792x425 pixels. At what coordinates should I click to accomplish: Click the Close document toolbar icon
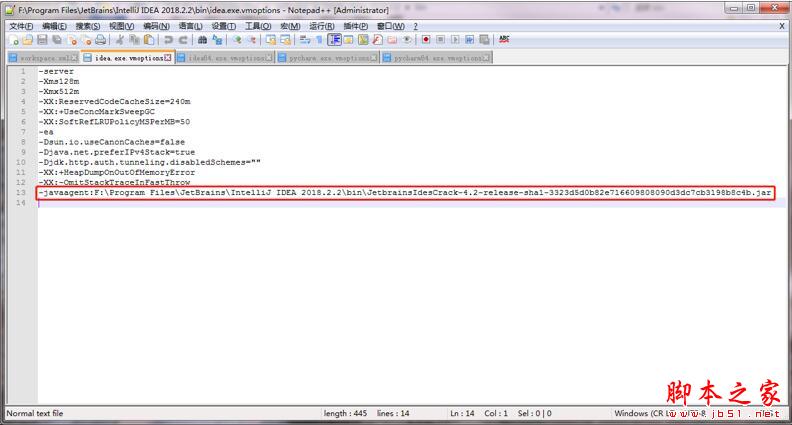click(72, 40)
